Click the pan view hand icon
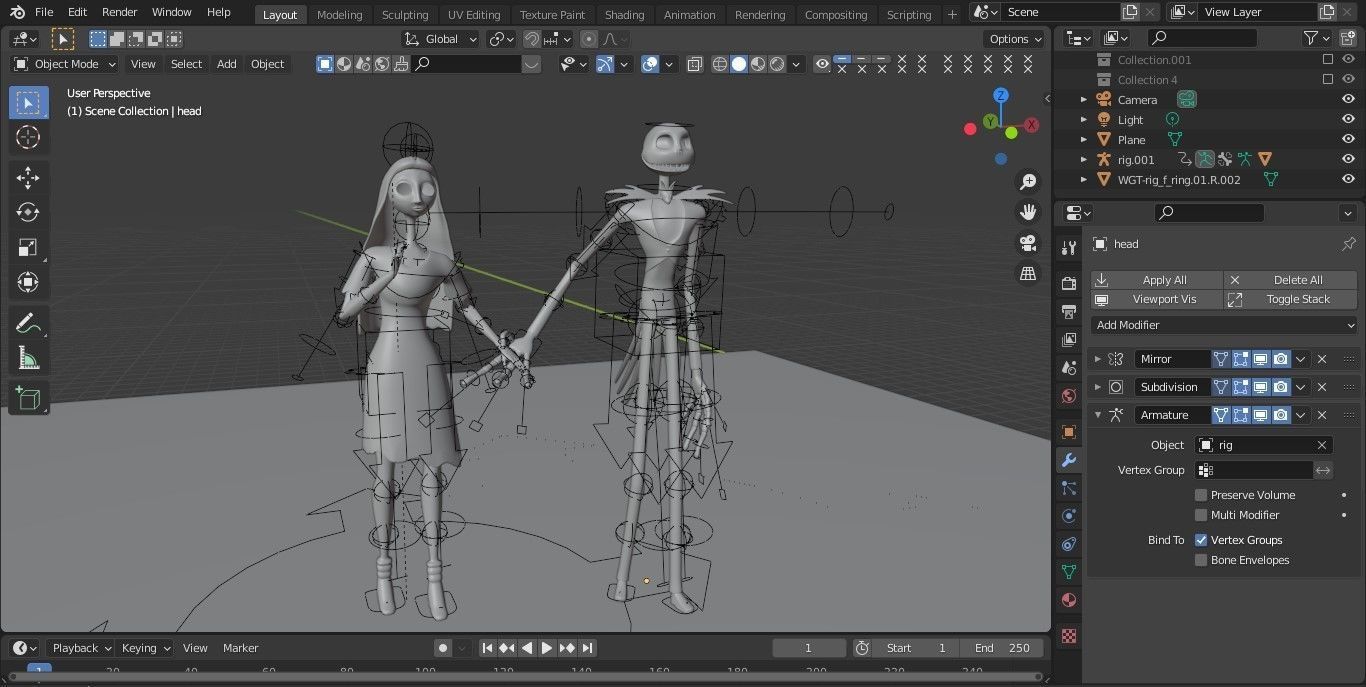This screenshot has height=687, width=1366. point(1027,212)
